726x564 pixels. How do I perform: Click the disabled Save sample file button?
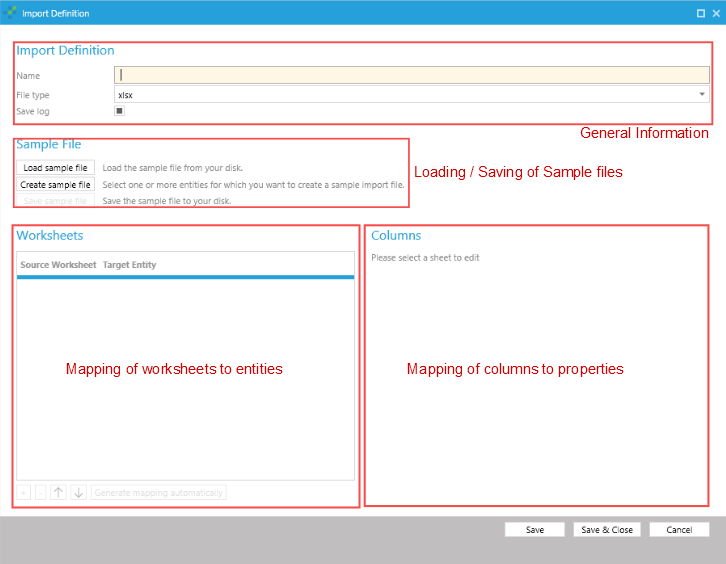point(55,201)
